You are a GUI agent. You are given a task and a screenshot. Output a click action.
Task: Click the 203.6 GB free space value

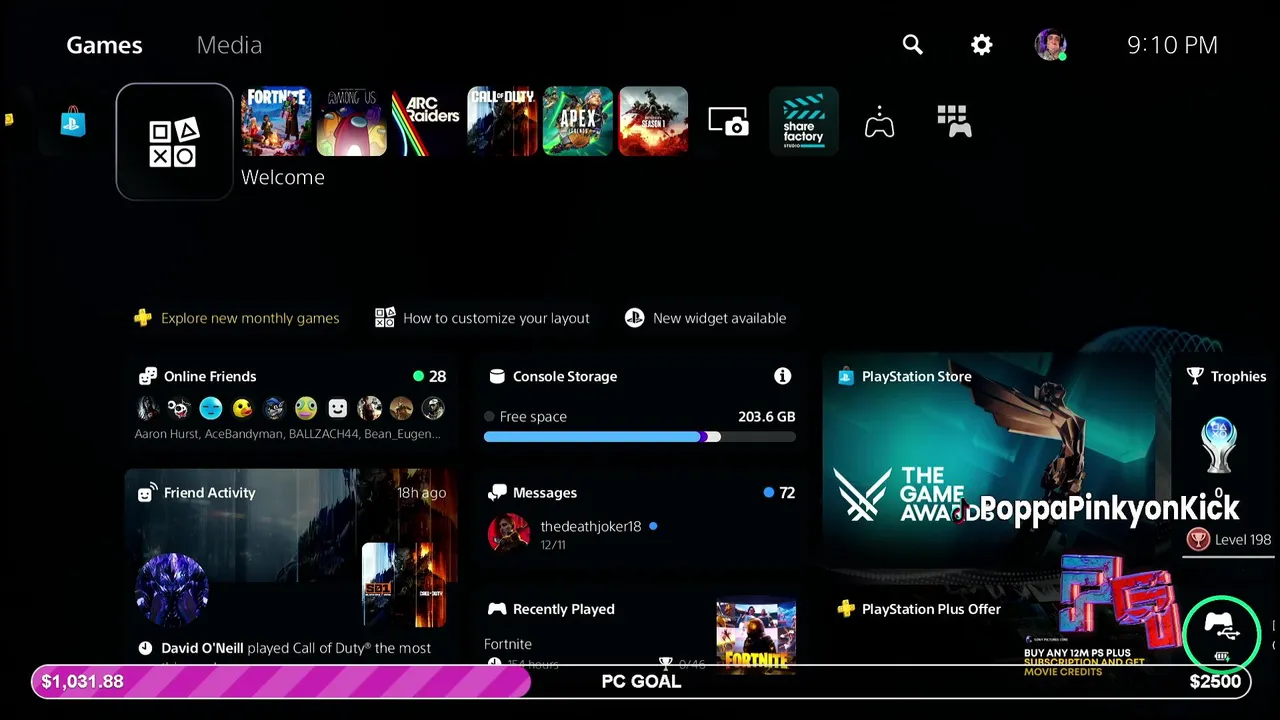pyautogui.click(x=766, y=416)
